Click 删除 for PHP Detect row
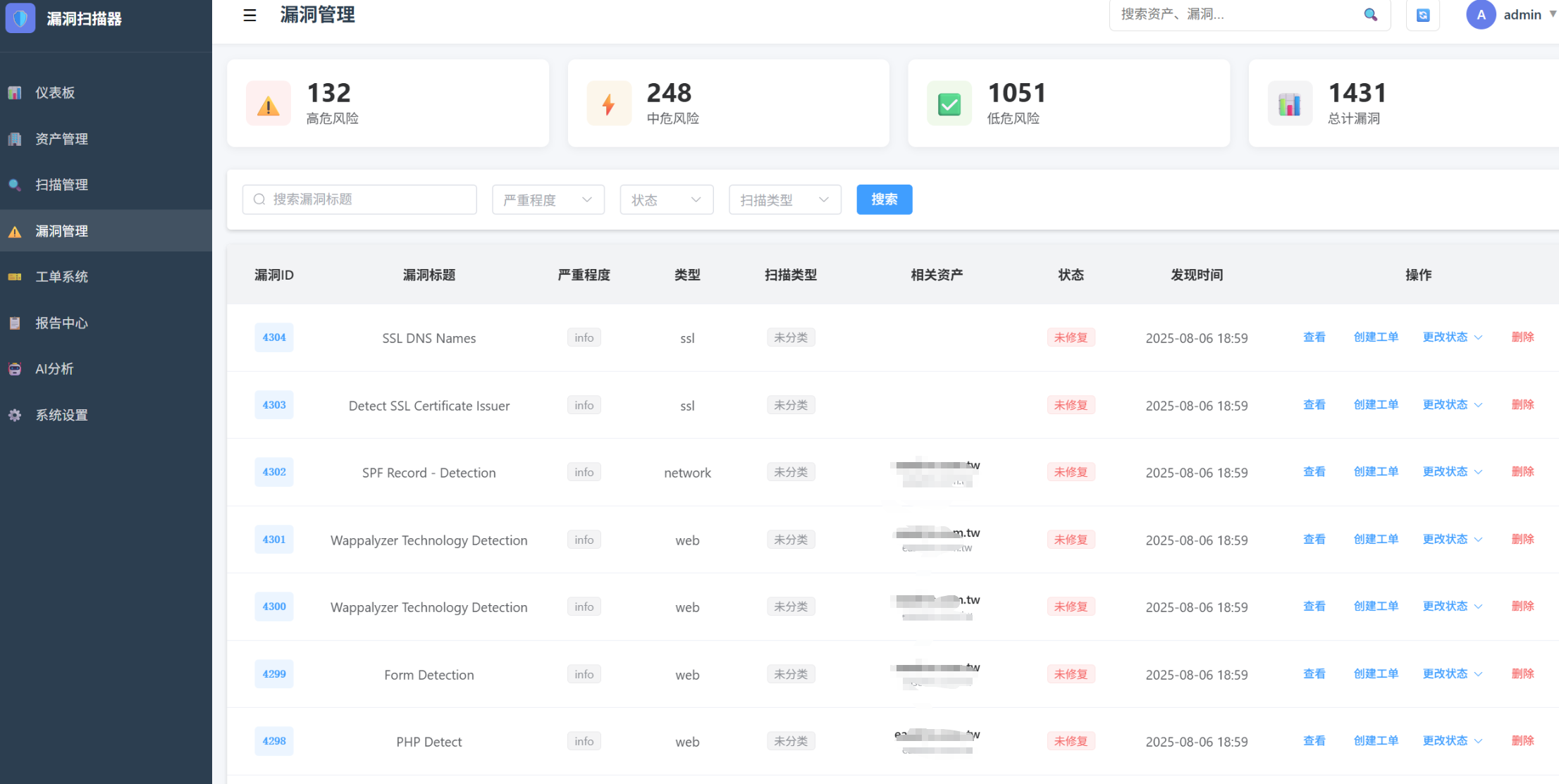The width and height of the screenshot is (1559, 784). 1522,741
